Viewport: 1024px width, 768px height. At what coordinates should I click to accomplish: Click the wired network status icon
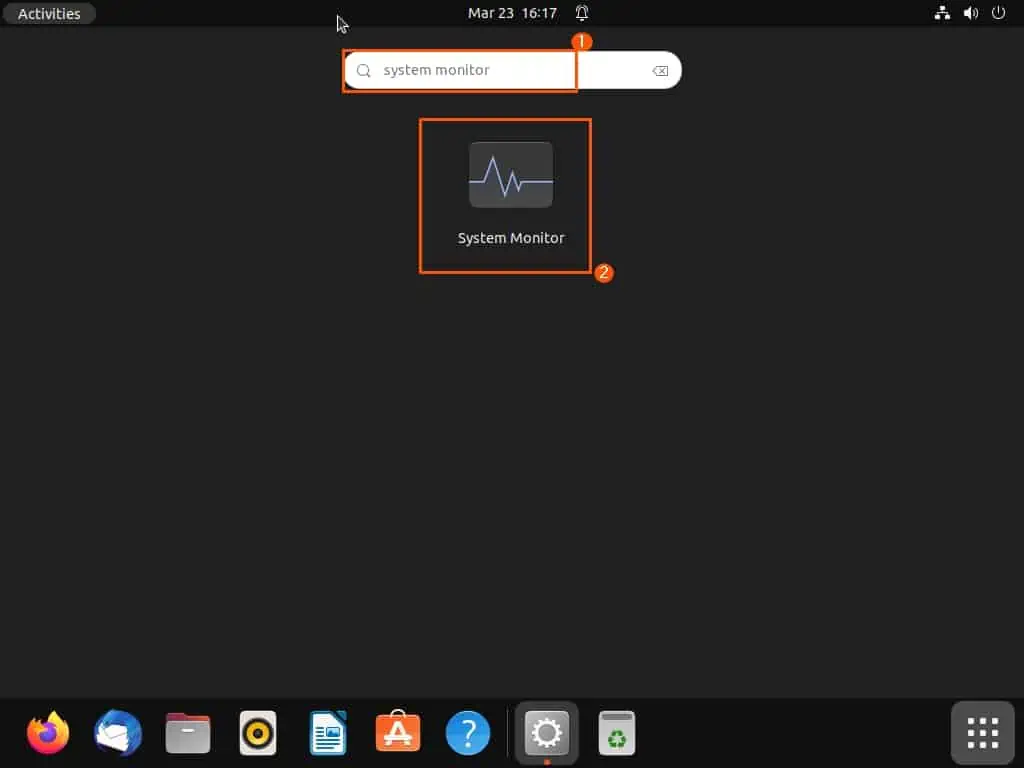(x=941, y=14)
